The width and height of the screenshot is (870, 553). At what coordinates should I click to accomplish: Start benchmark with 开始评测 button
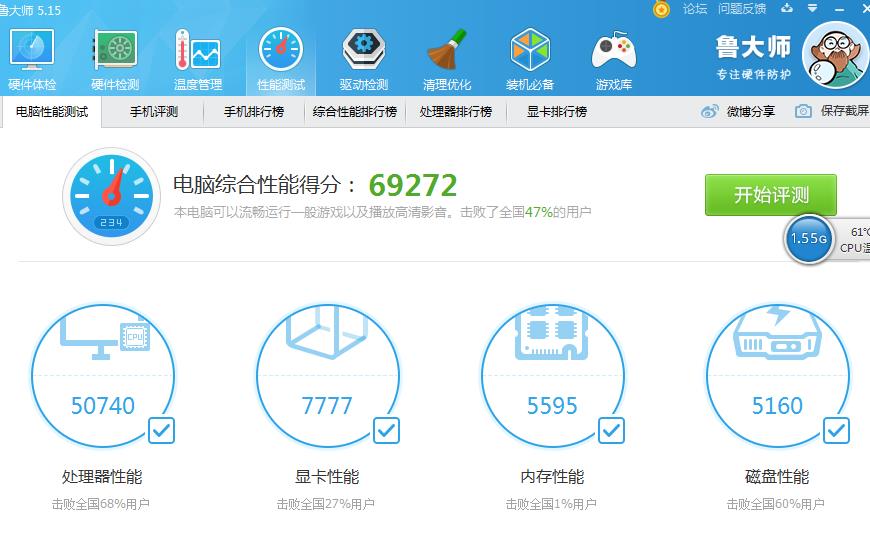pyautogui.click(x=771, y=195)
